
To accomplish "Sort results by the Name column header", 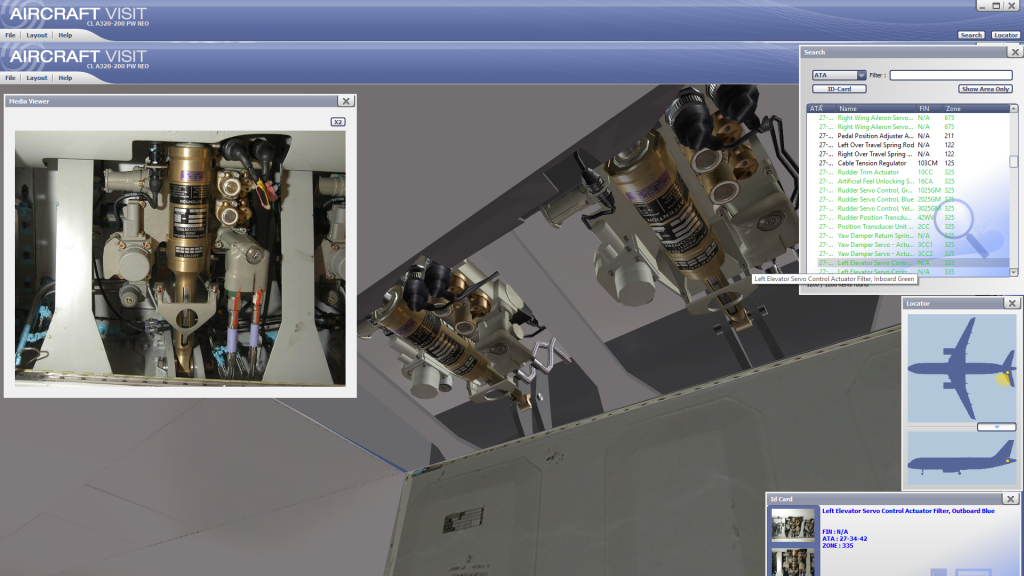I will click(x=875, y=108).
